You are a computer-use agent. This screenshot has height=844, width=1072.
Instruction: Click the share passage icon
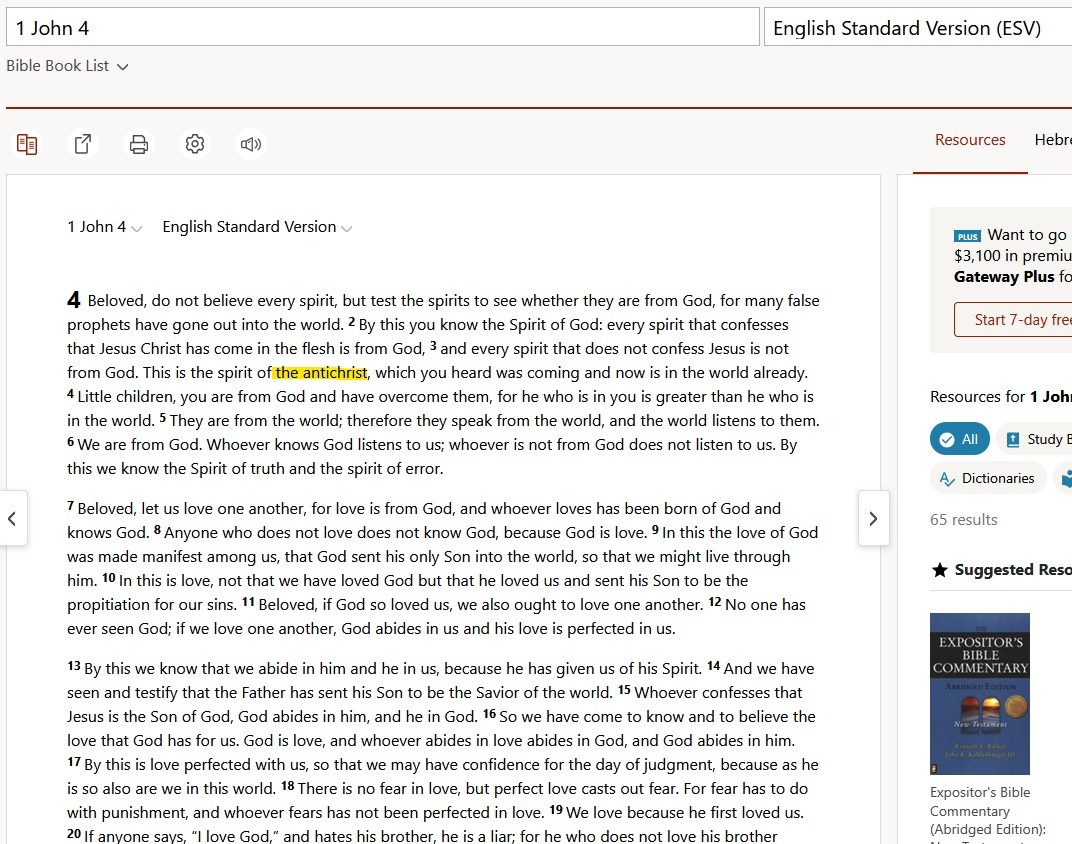coord(83,144)
